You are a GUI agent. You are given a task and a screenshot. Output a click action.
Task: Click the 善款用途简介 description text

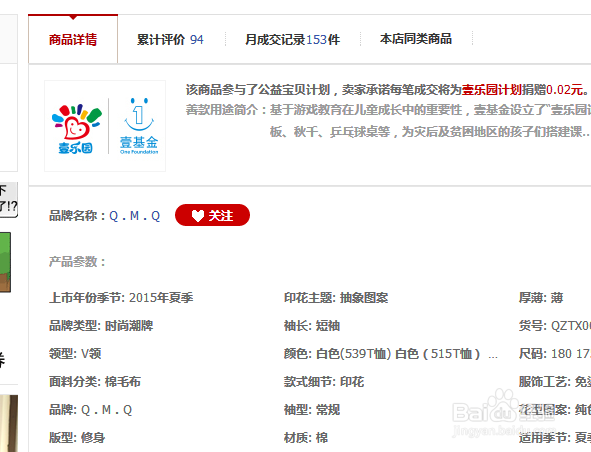coord(388,121)
